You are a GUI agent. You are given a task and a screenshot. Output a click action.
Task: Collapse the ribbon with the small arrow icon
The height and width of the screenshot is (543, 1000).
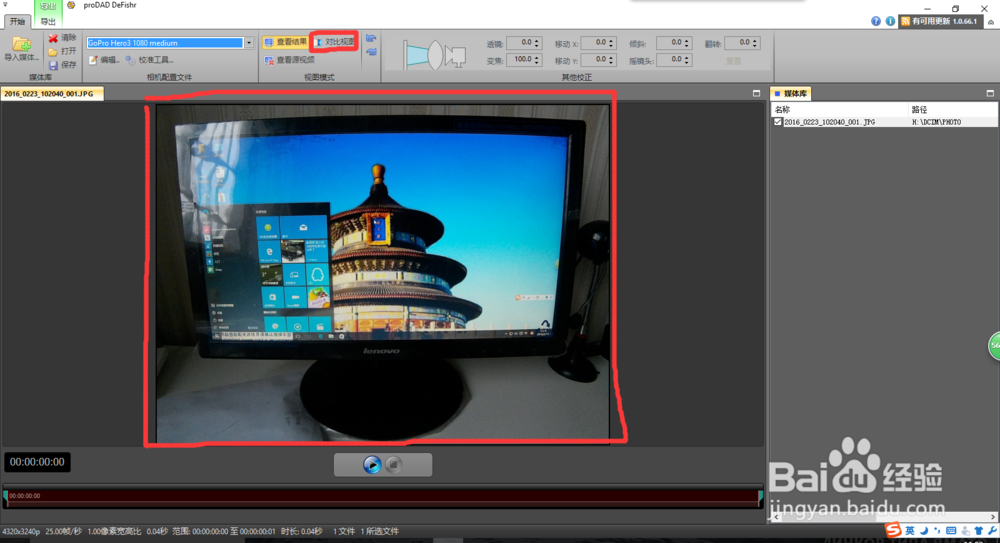990,22
